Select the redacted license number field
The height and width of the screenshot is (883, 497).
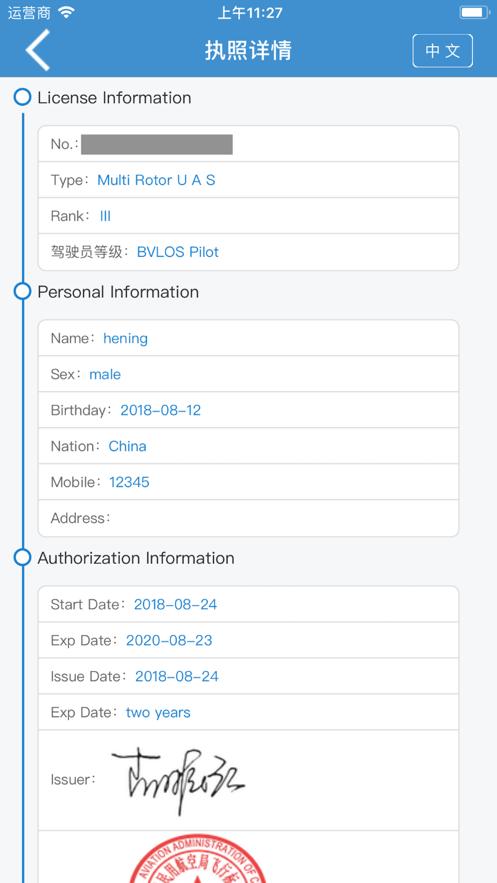156,144
